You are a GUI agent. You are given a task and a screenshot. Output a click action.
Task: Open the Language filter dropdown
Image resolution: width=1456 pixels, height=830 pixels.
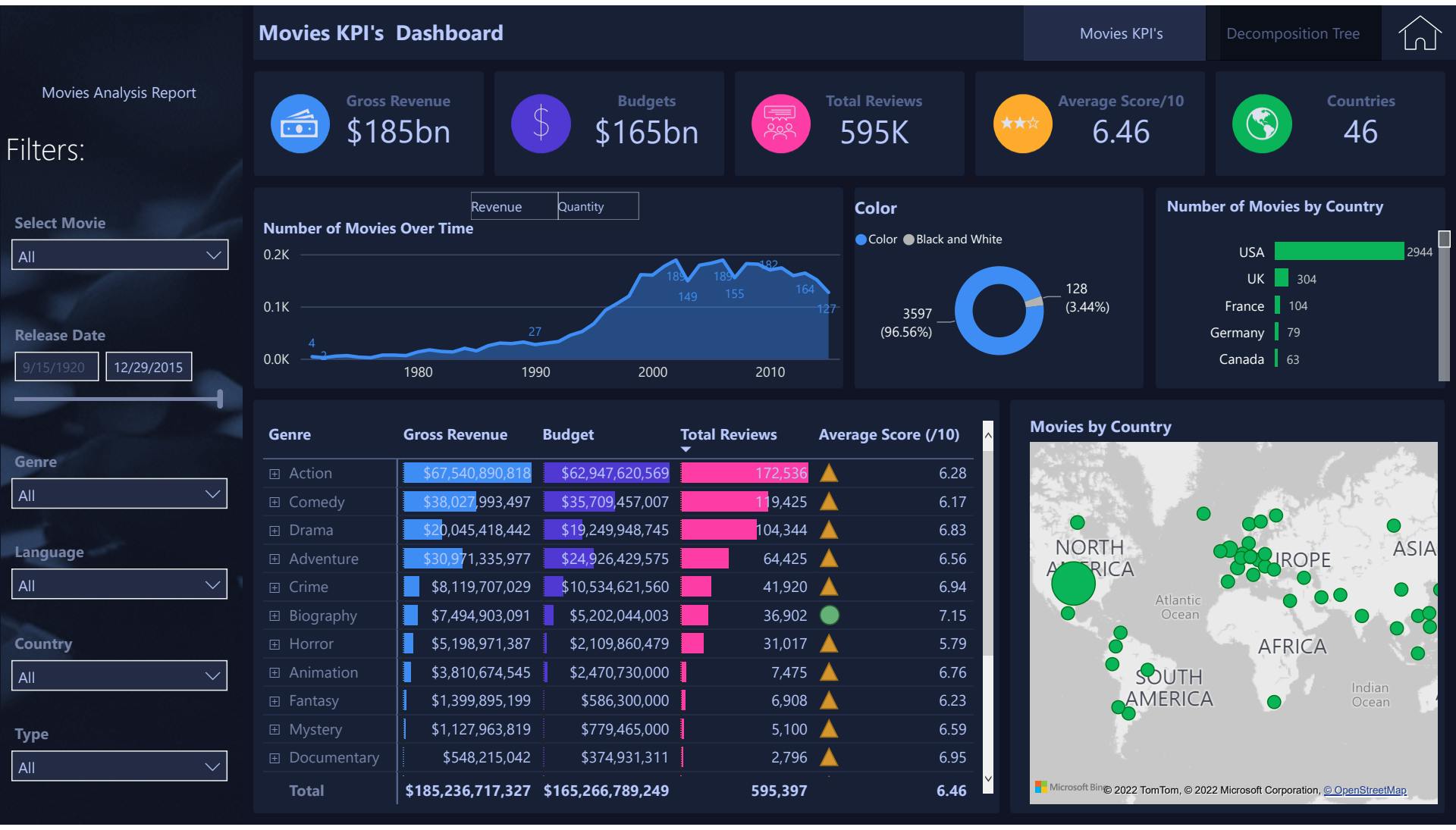click(x=120, y=585)
